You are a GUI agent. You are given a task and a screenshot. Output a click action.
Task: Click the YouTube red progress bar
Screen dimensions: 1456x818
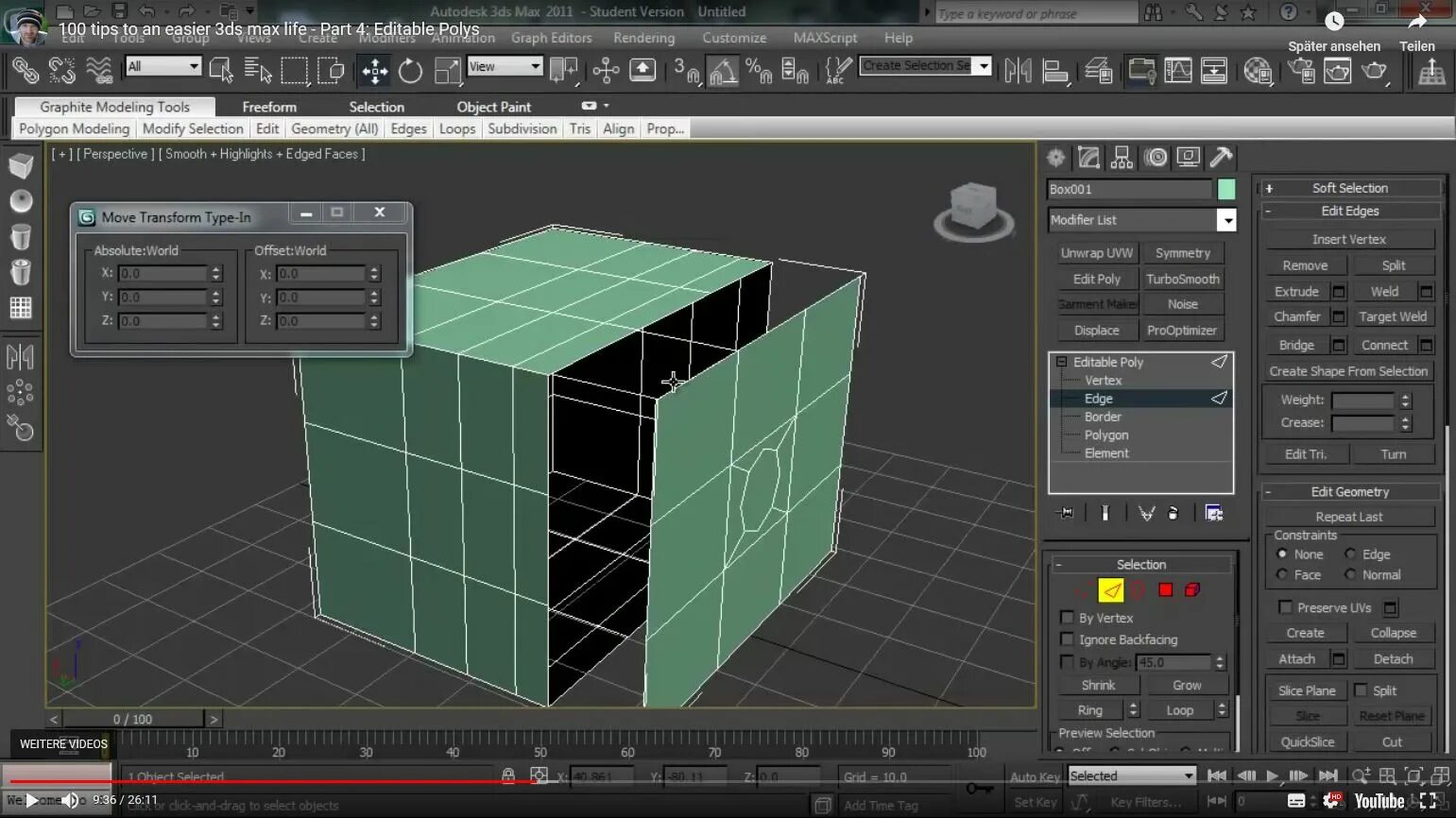274,781
